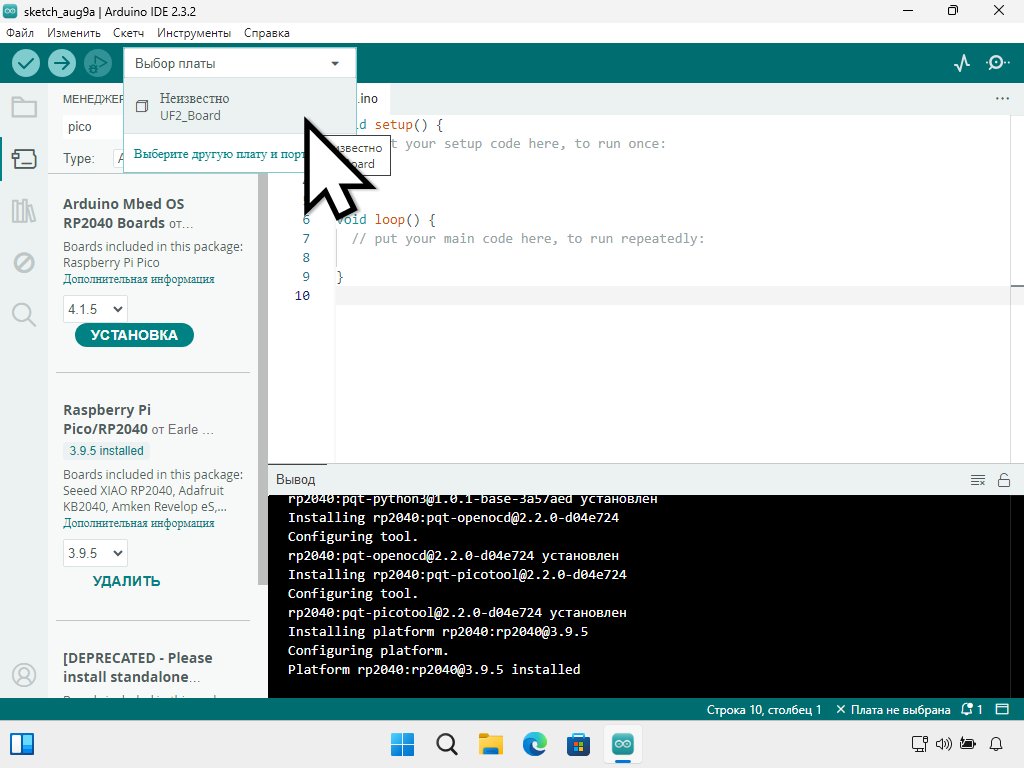The height and width of the screenshot is (768, 1024).
Task: Click the display tray icon on the taskbar
Action: pyautogui.click(x=919, y=743)
